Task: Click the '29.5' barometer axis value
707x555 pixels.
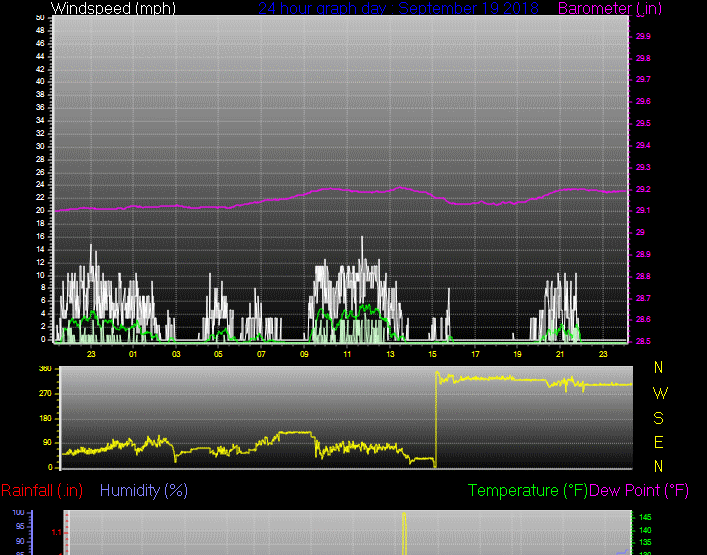Action: tap(643, 124)
